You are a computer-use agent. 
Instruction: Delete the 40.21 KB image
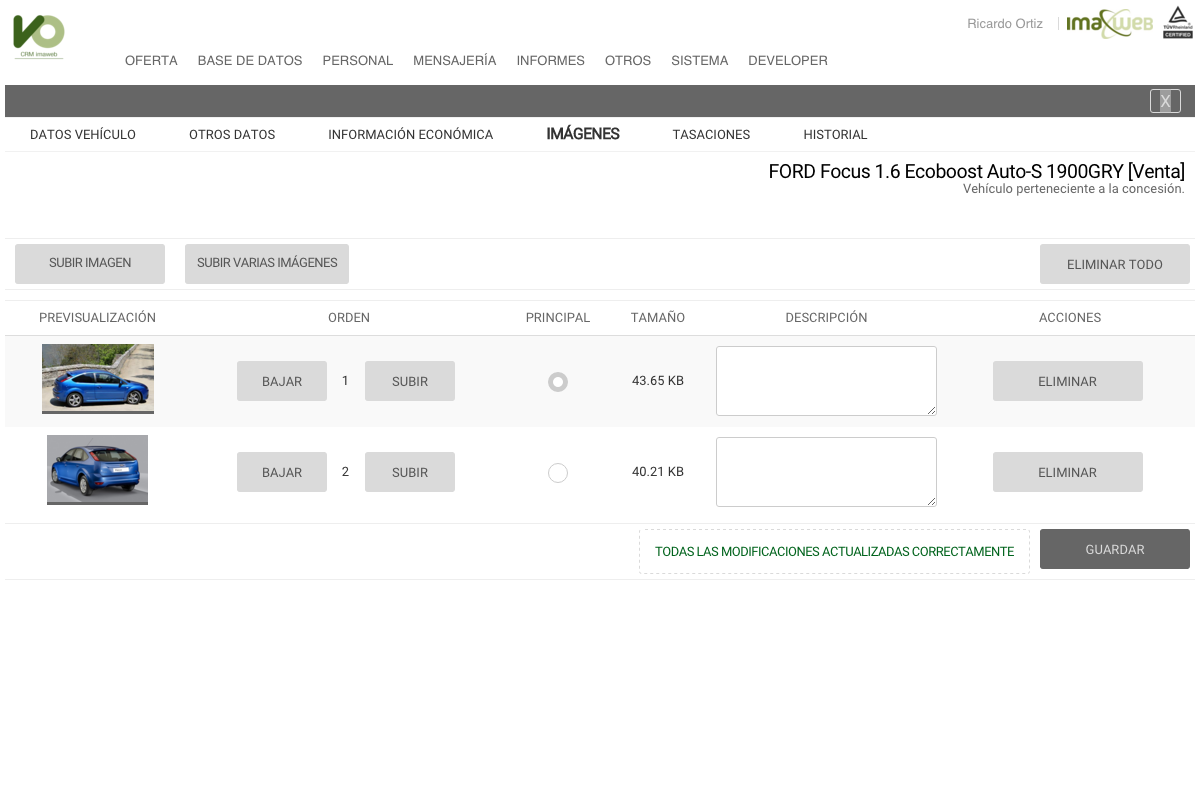click(x=1068, y=472)
